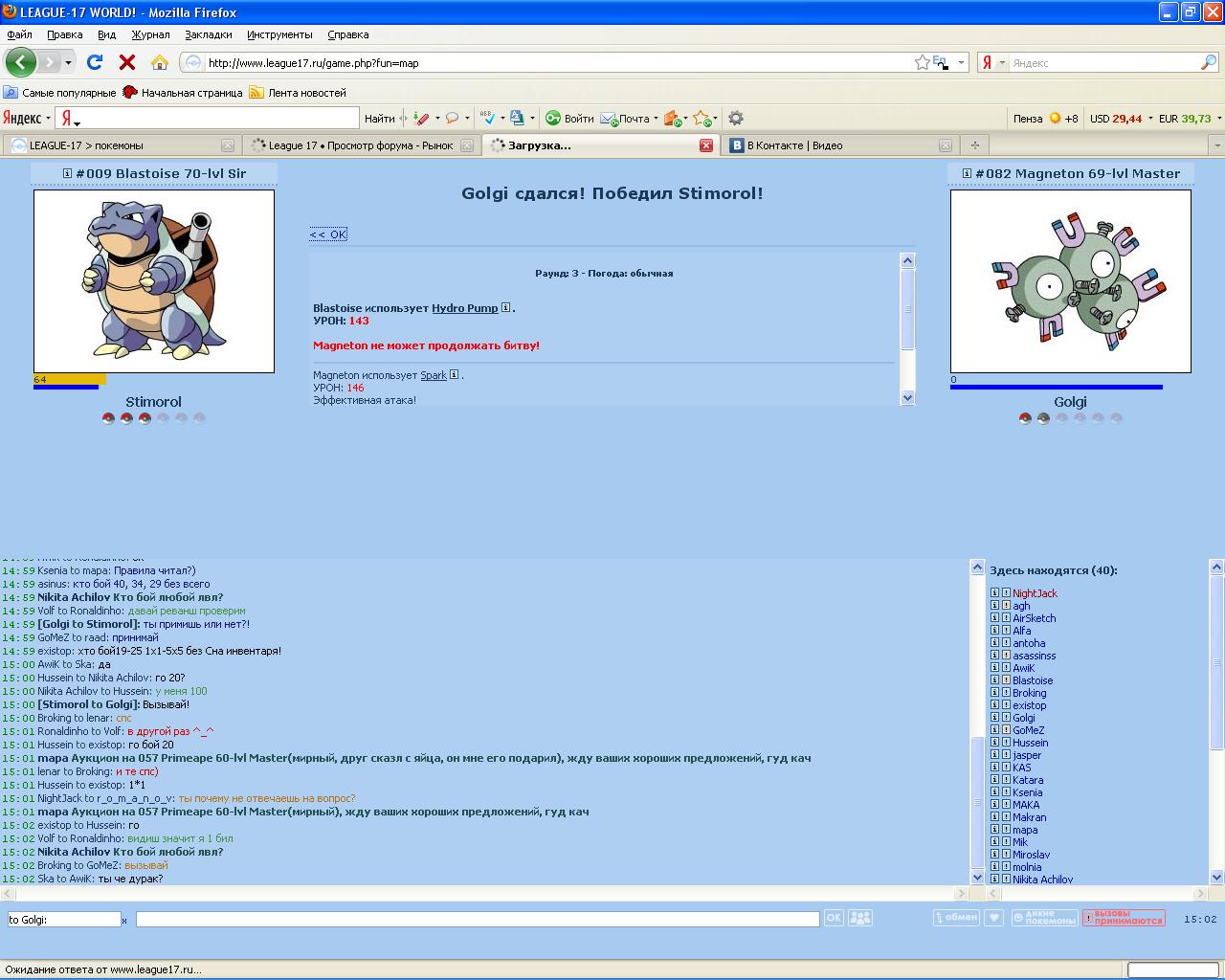Expand the EUR rate dropdown arrow
This screenshot has height=980, width=1225.
click(x=1218, y=119)
